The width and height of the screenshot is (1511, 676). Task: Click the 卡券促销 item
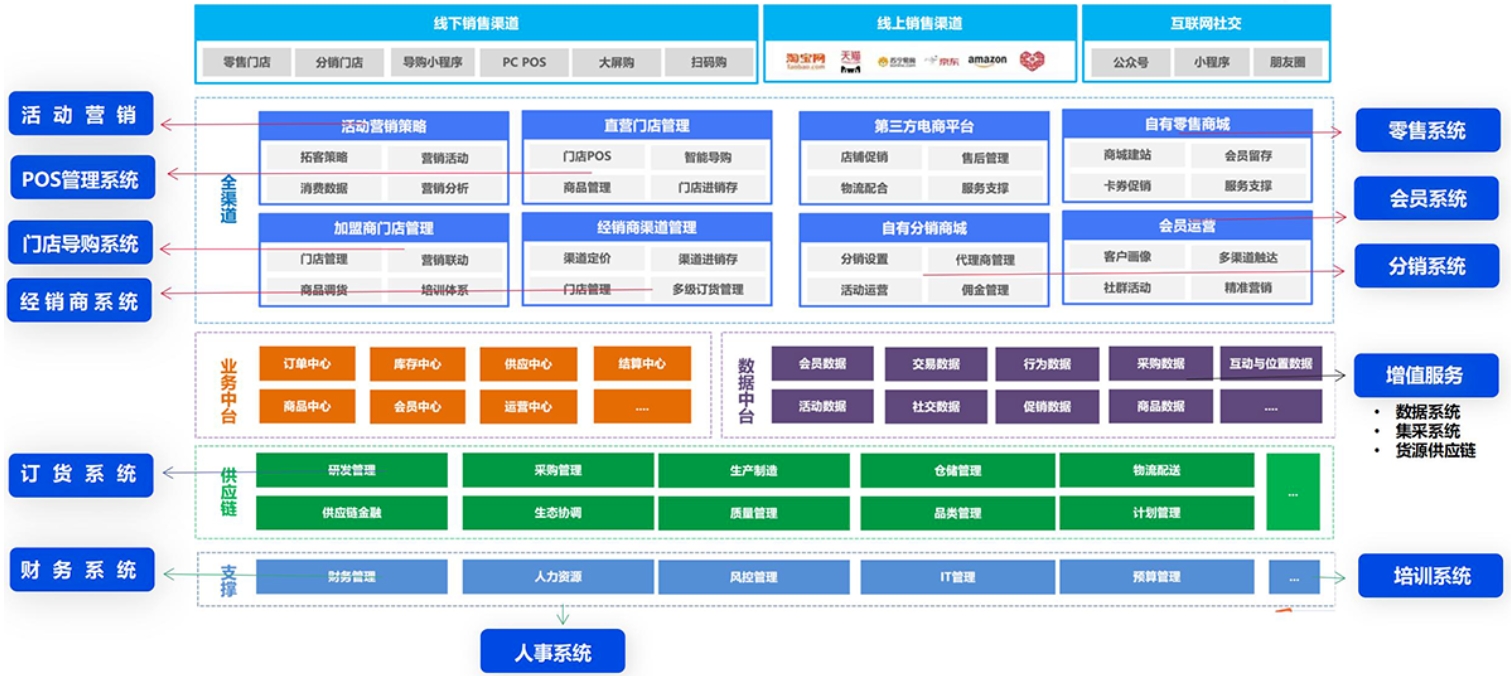click(x=1126, y=186)
